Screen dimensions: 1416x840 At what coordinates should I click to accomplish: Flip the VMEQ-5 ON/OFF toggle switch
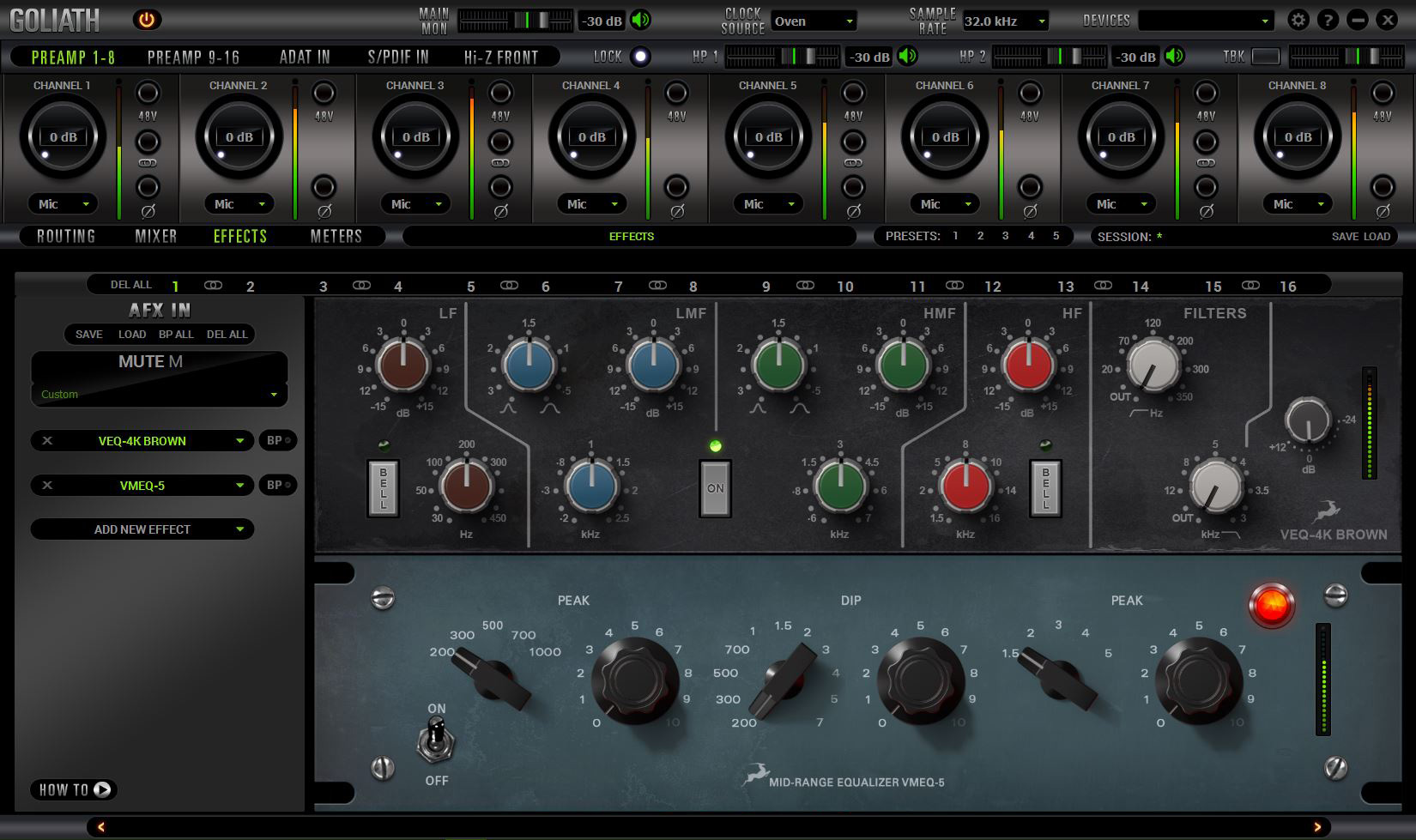tap(436, 740)
